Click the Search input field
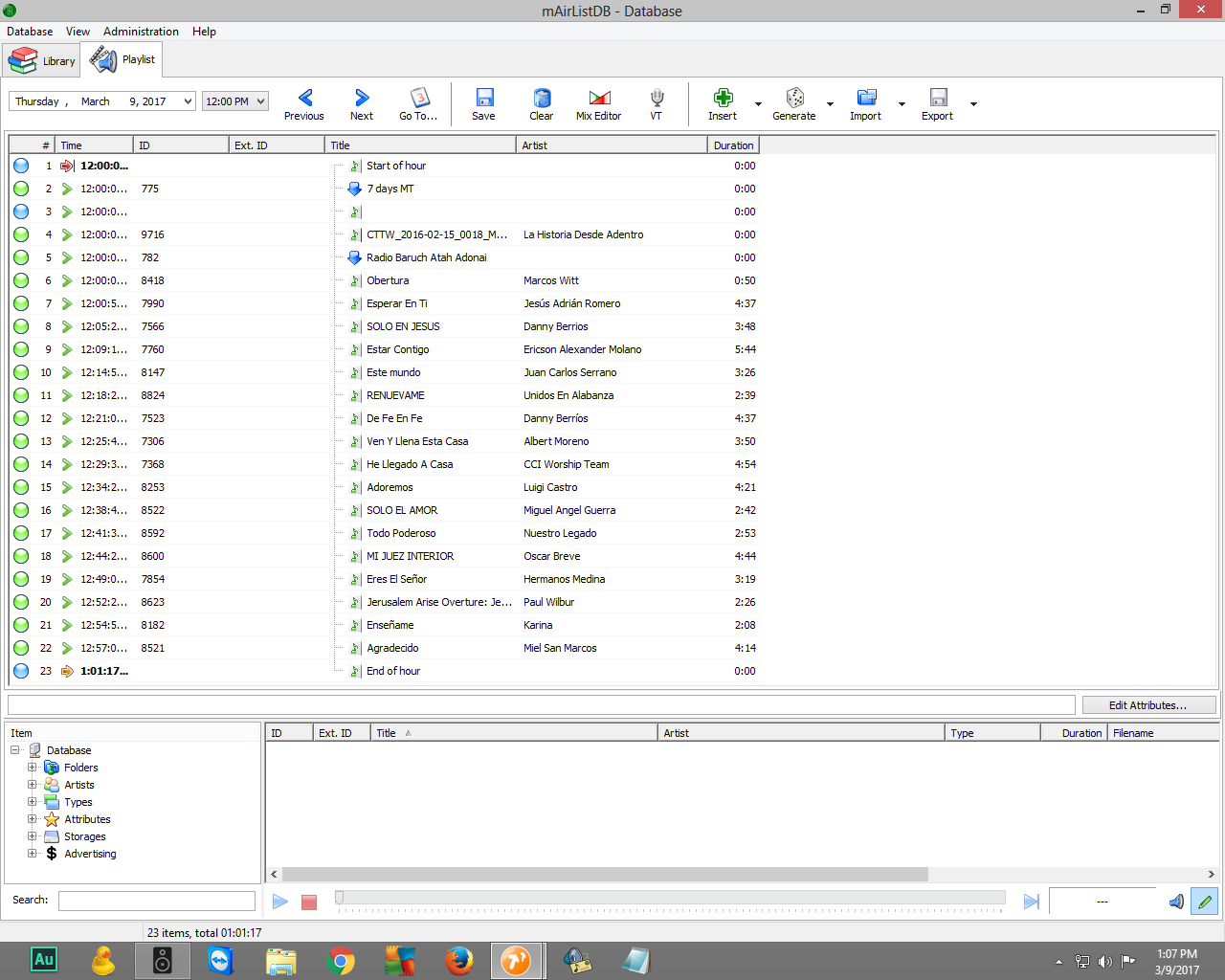The height and width of the screenshot is (980, 1225). [x=157, y=901]
